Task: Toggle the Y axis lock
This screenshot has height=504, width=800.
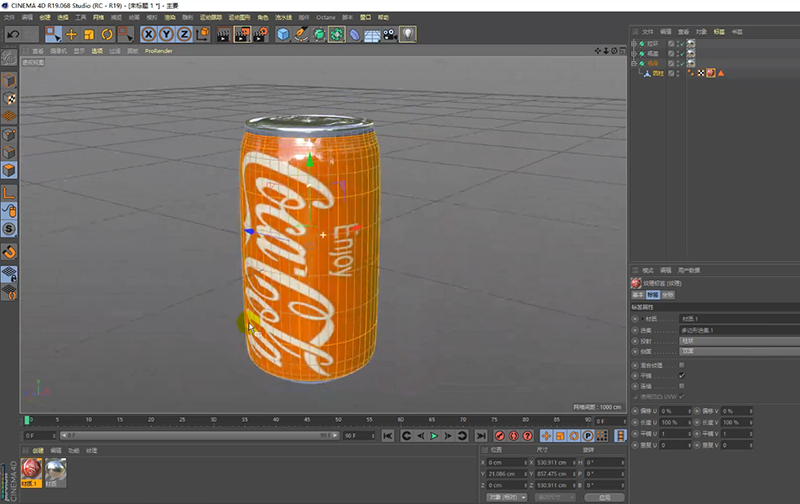Action: [x=166, y=34]
